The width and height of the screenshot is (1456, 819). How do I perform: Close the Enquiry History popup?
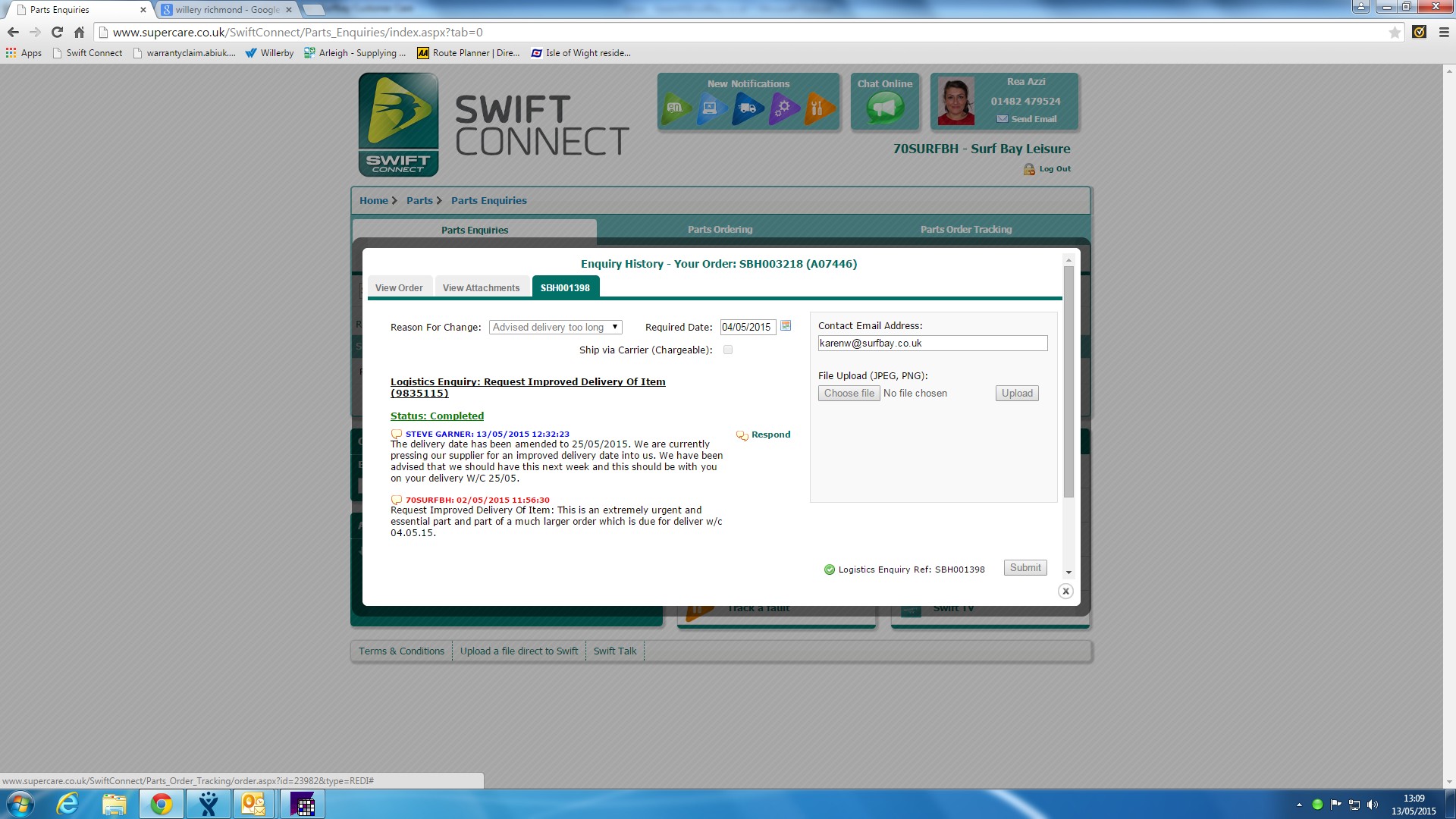point(1065,591)
